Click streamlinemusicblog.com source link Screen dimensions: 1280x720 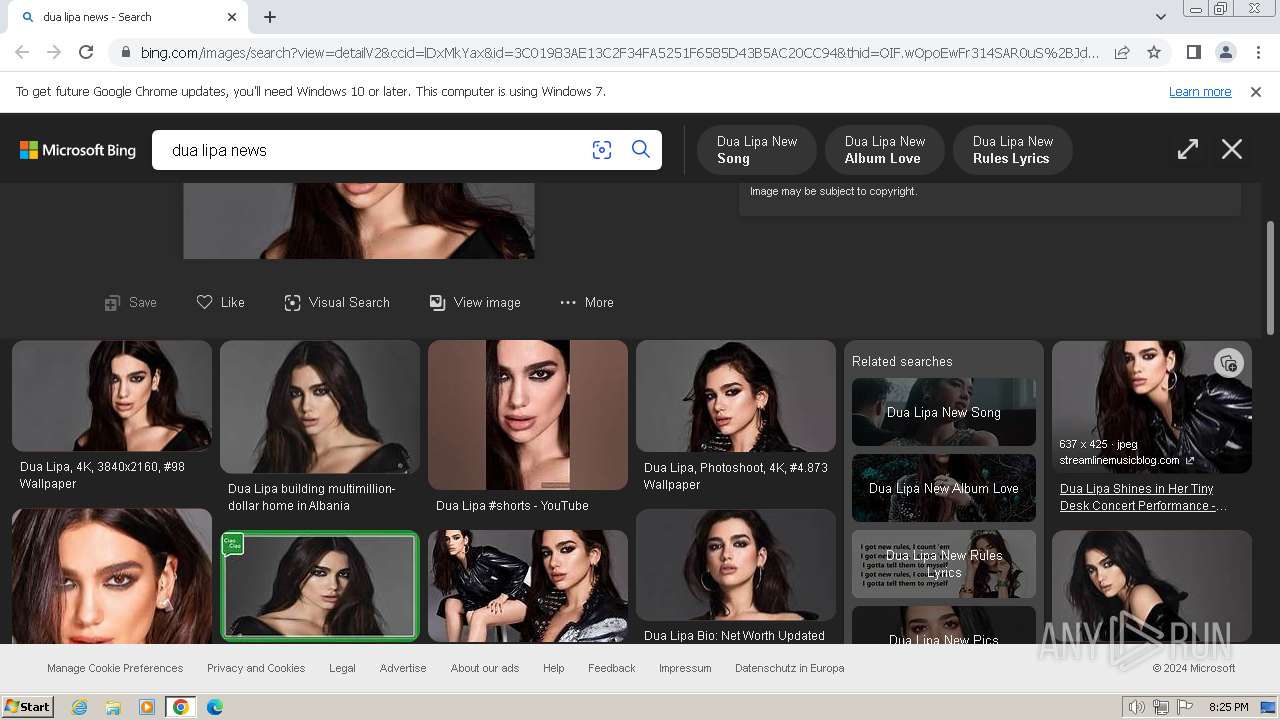[1126, 461]
